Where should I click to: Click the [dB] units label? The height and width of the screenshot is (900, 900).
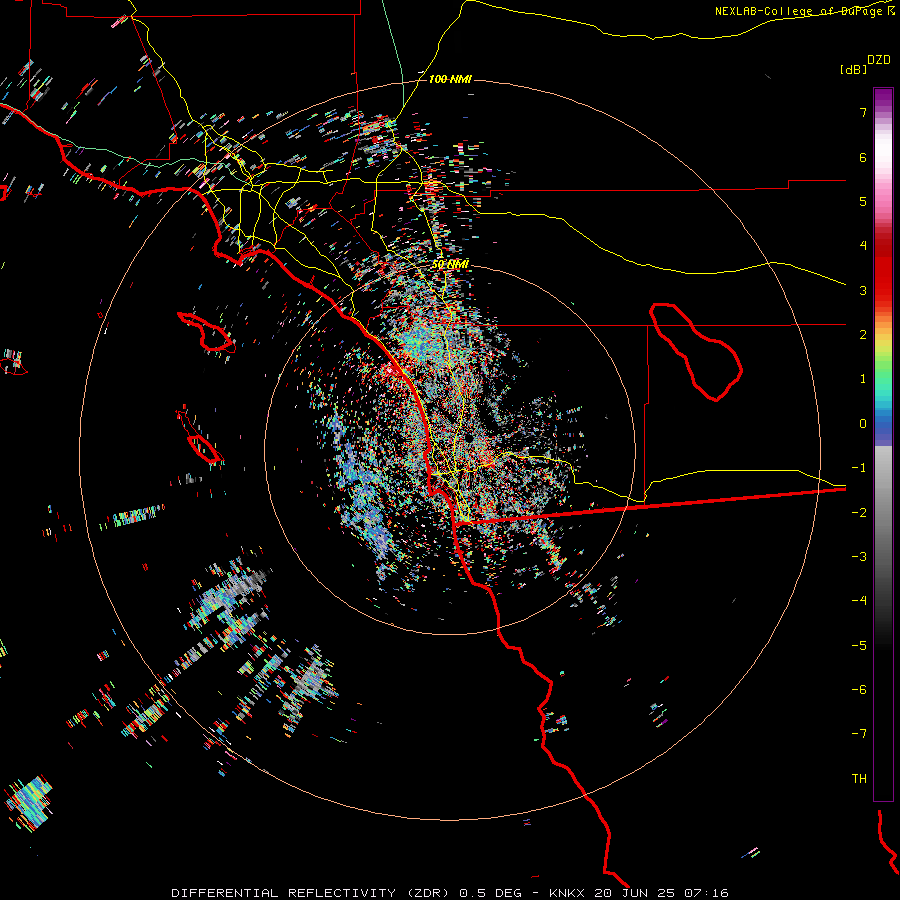pyautogui.click(x=853, y=69)
